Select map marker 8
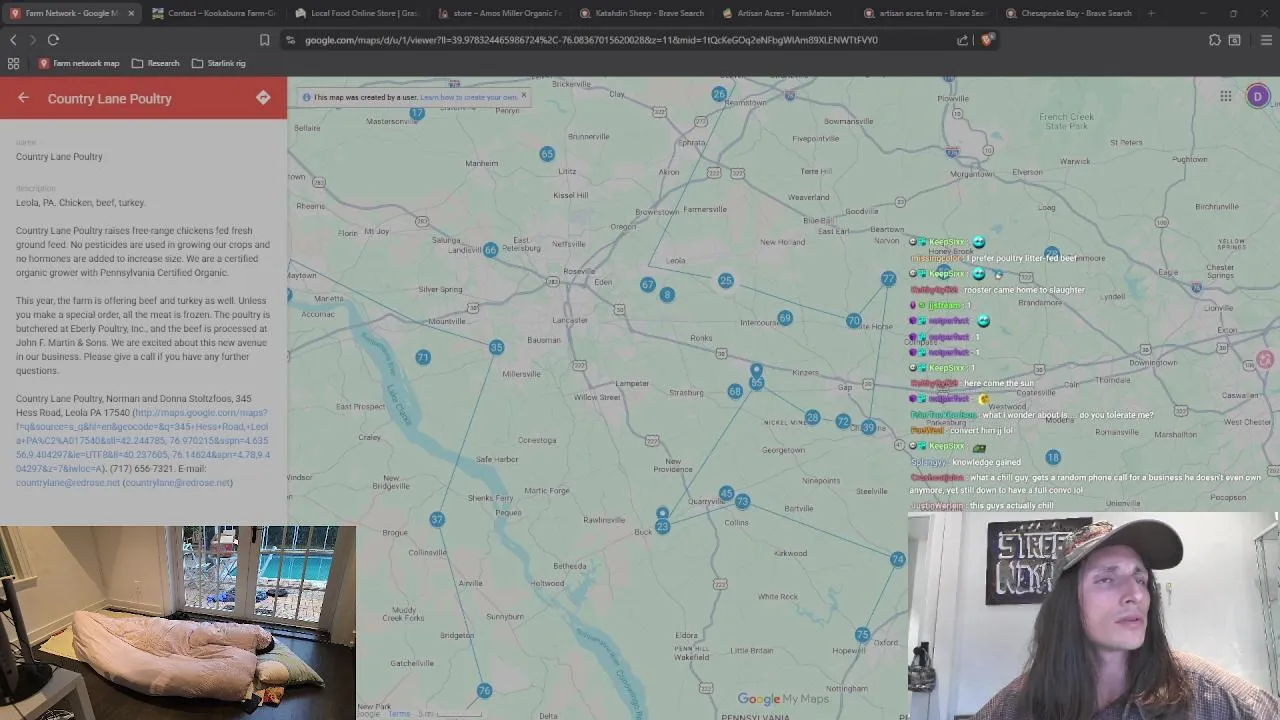 (667, 294)
